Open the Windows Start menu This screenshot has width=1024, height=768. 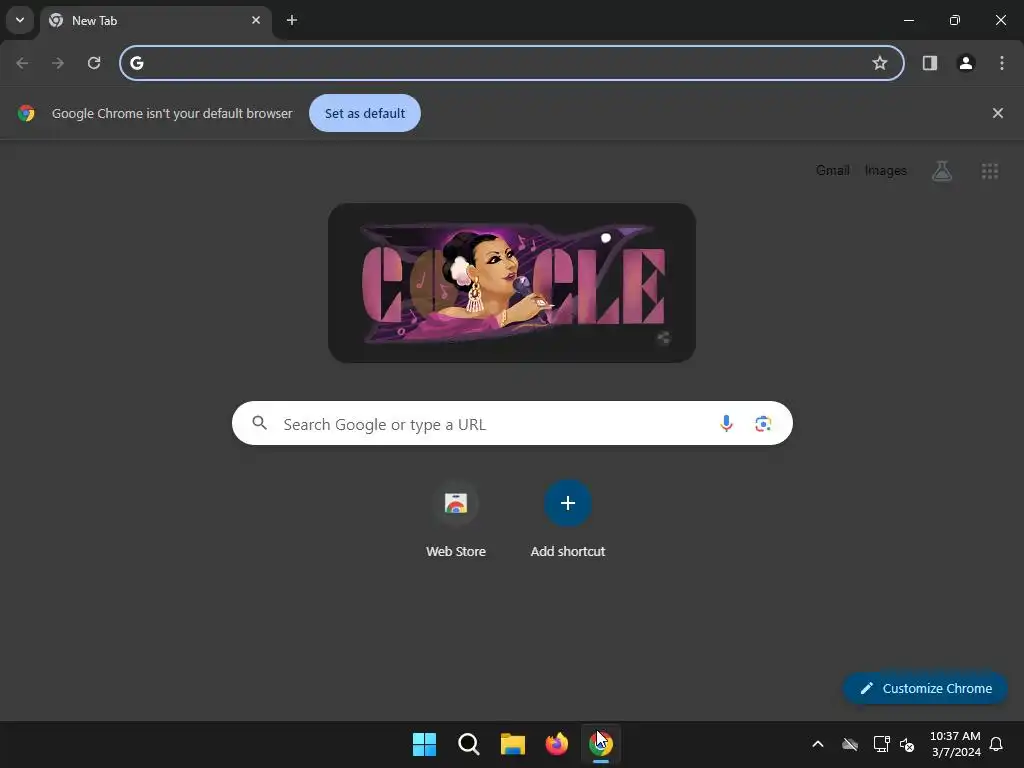pos(424,744)
